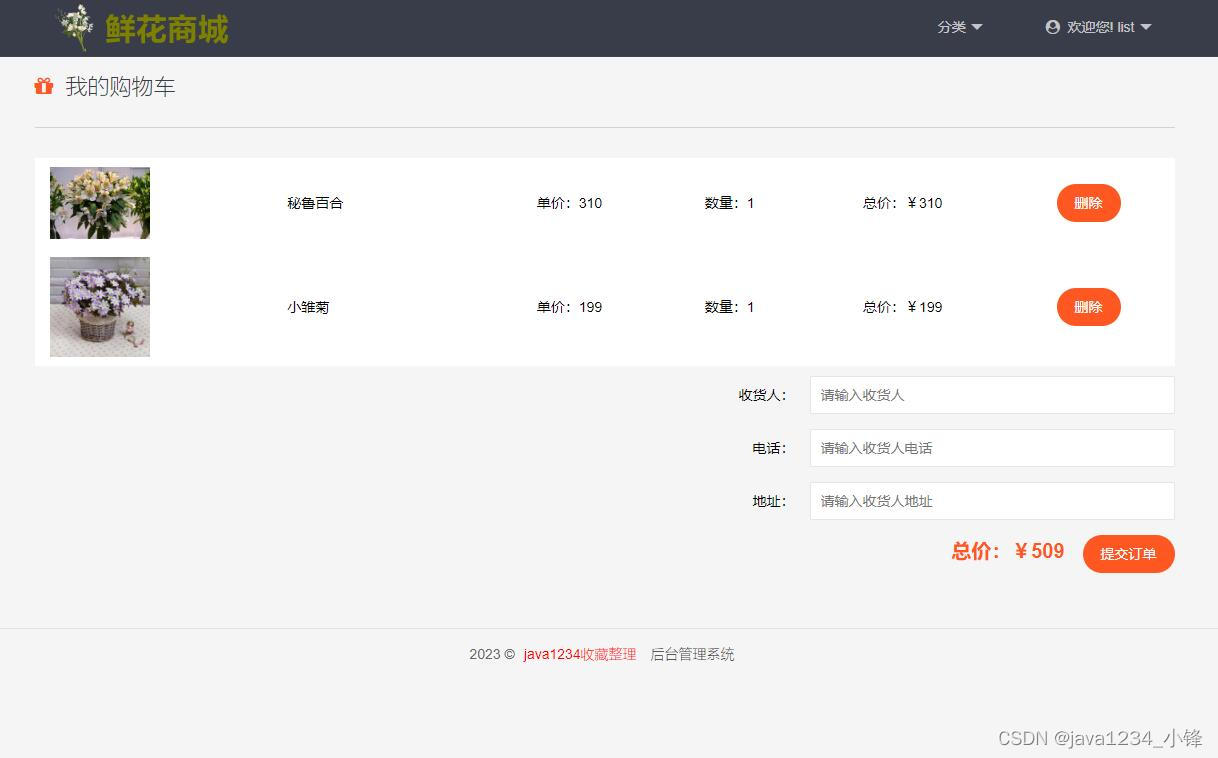Viewport: 1218px width, 758px height.
Task: Click the 小雏菊 product name
Action: point(308,307)
